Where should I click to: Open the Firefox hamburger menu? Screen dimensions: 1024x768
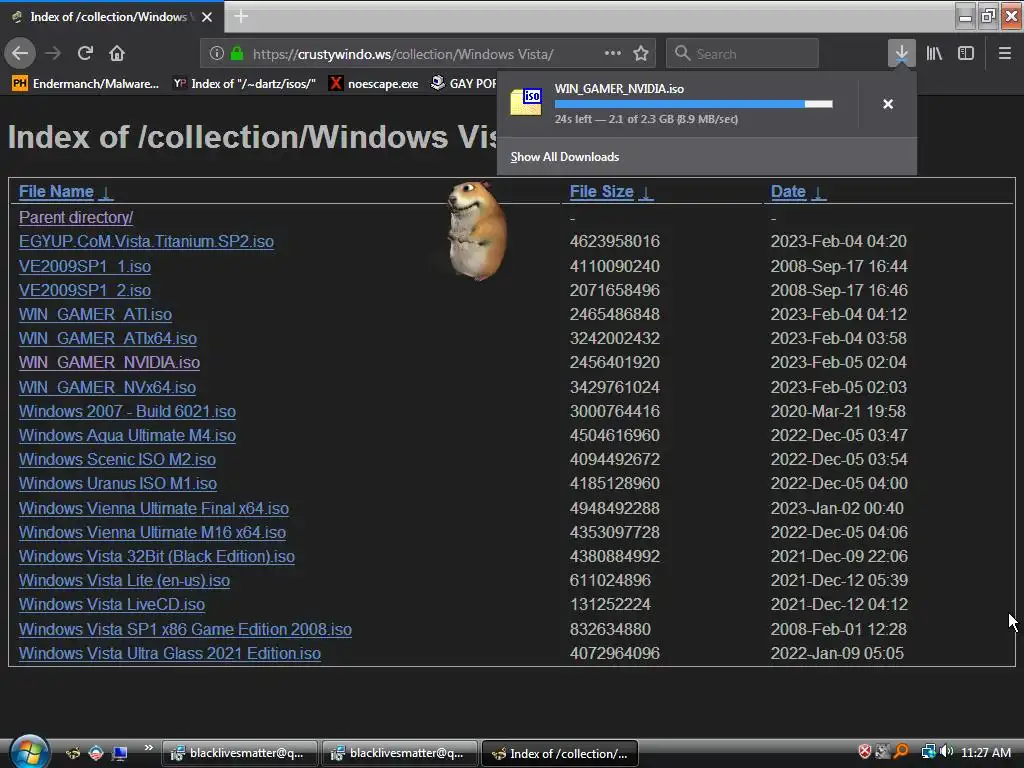pos(1005,53)
